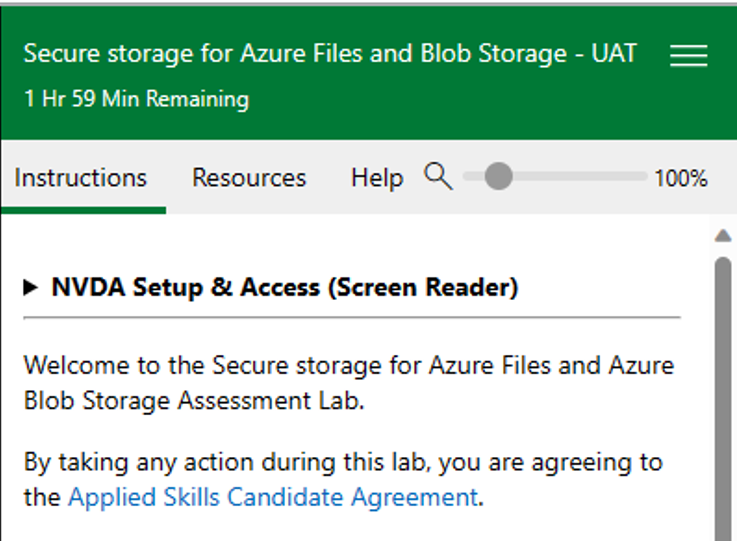The image size is (739, 547).
Task: Click the NVDA Setup & Access heading
Action: coord(285,289)
